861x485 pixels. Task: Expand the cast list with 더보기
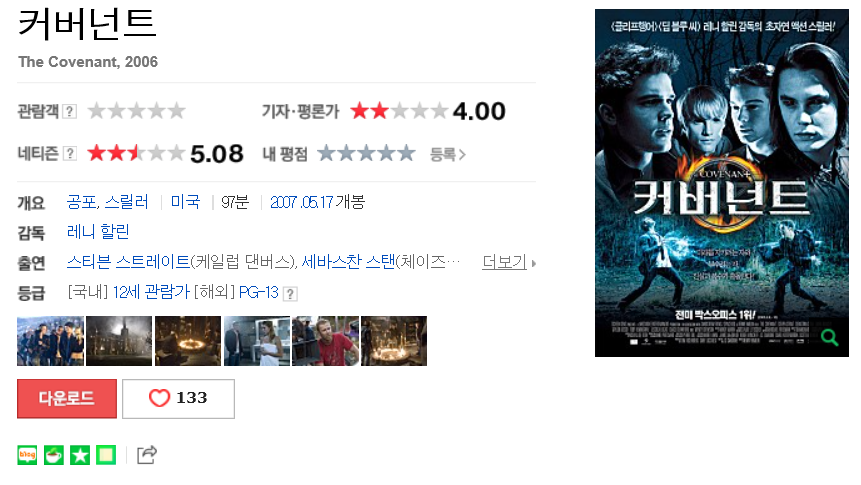pos(509,262)
